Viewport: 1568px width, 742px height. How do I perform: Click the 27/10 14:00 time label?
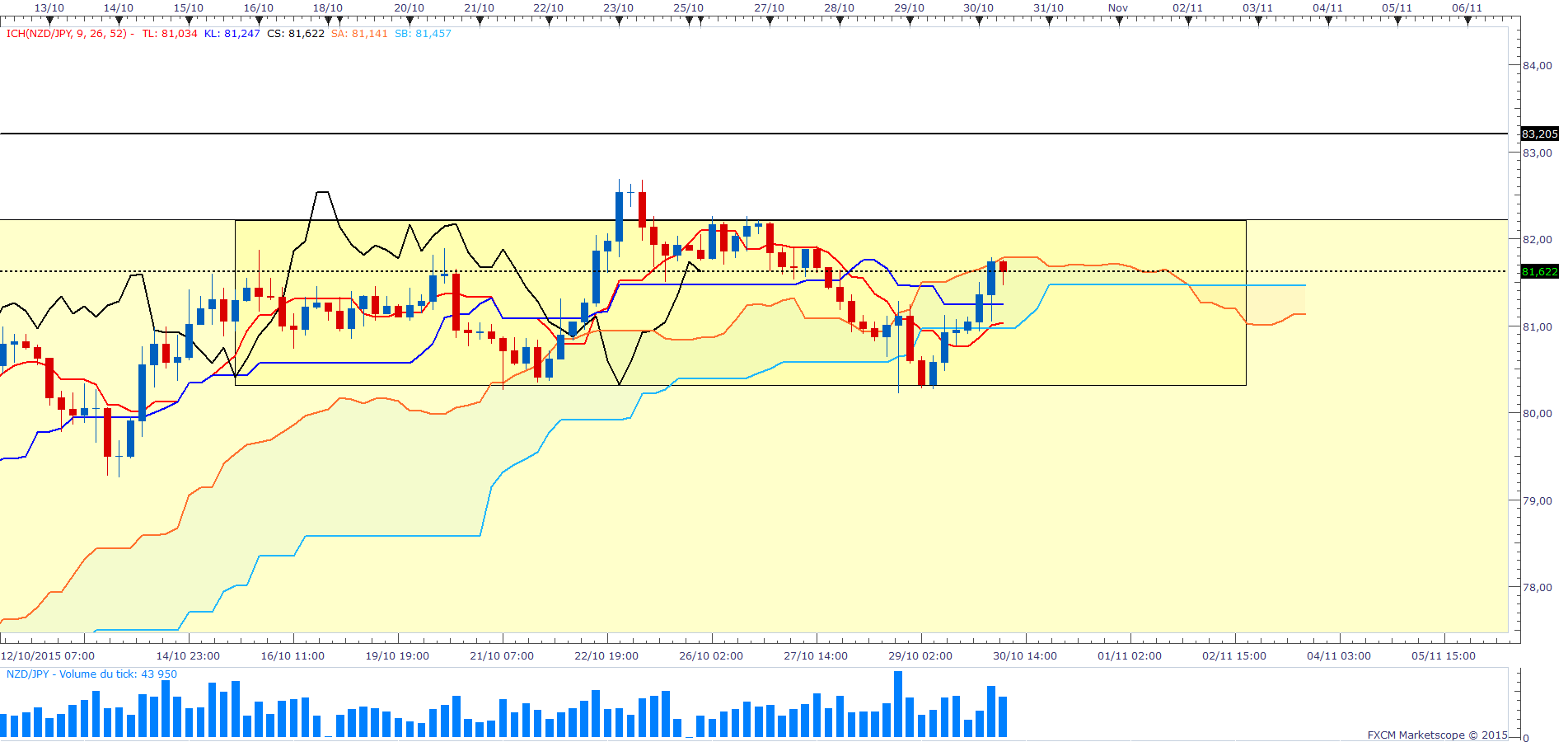pos(816,656)
